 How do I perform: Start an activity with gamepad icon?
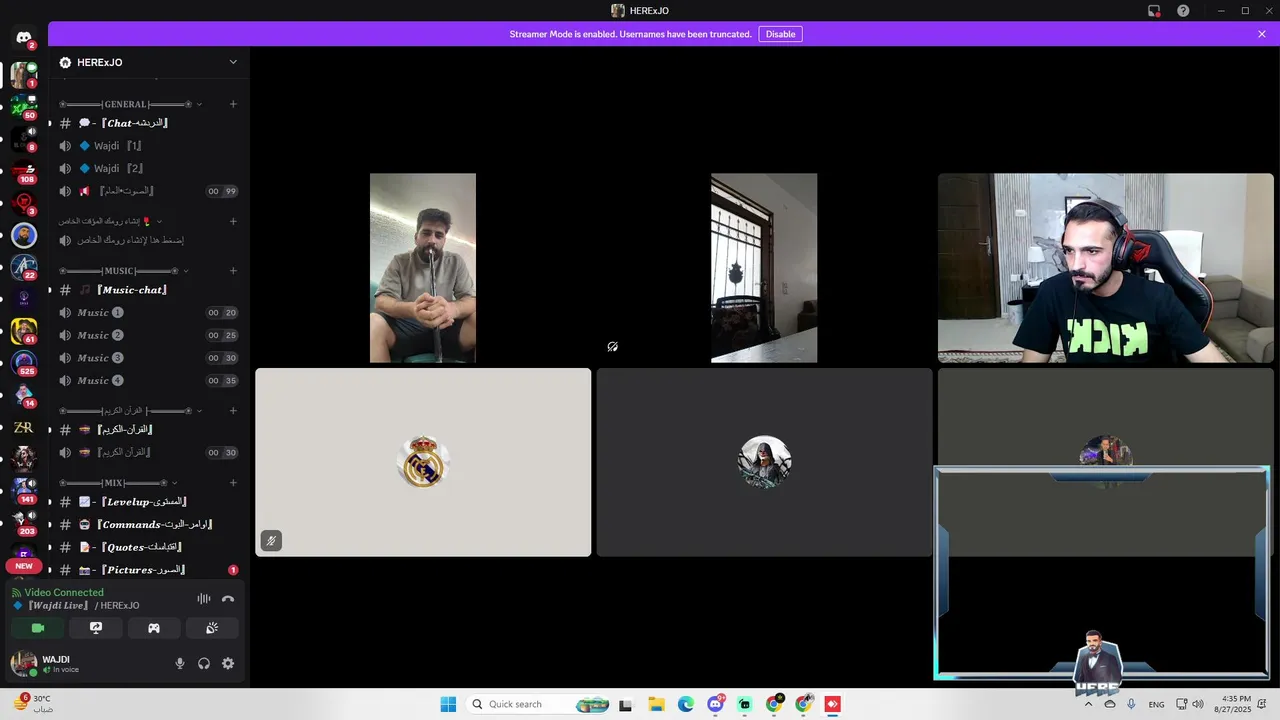(154, 628)
